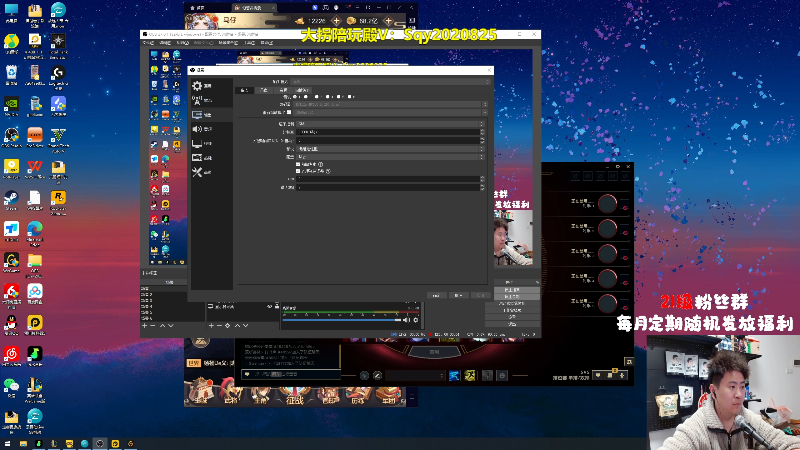This screenshot has width=800, height=450.
Task: Add a scene with plus icon
Action: 144,326
